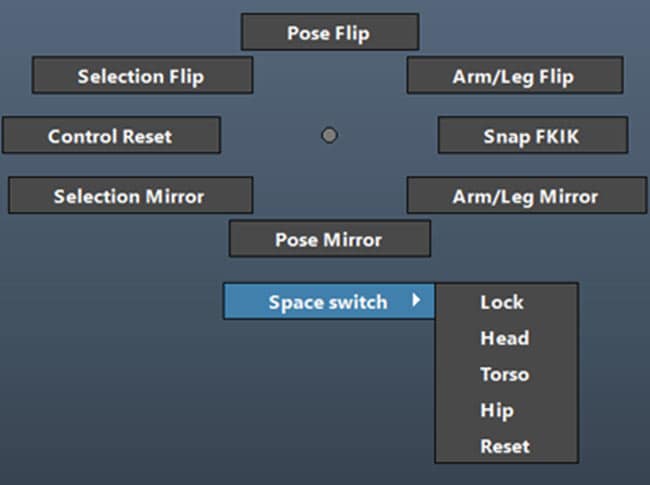The image size is (650, 485).
Task: Pick Torso in the submenu
Action: 504,374
